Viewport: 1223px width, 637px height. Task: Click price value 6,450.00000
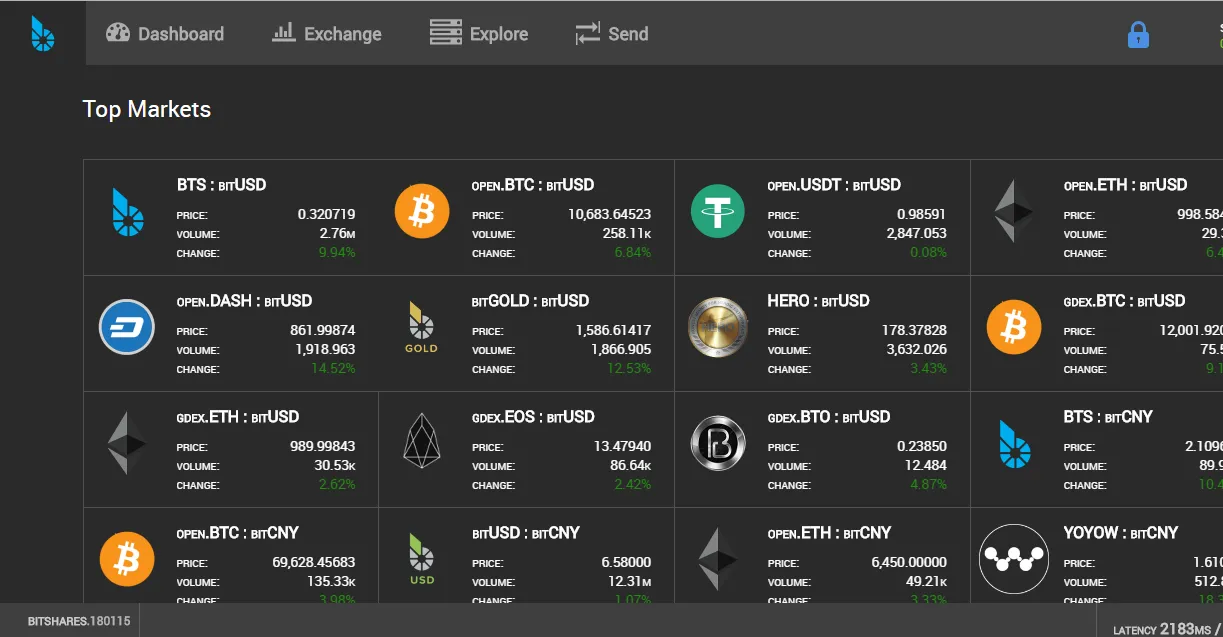click(x=909, y=562)
